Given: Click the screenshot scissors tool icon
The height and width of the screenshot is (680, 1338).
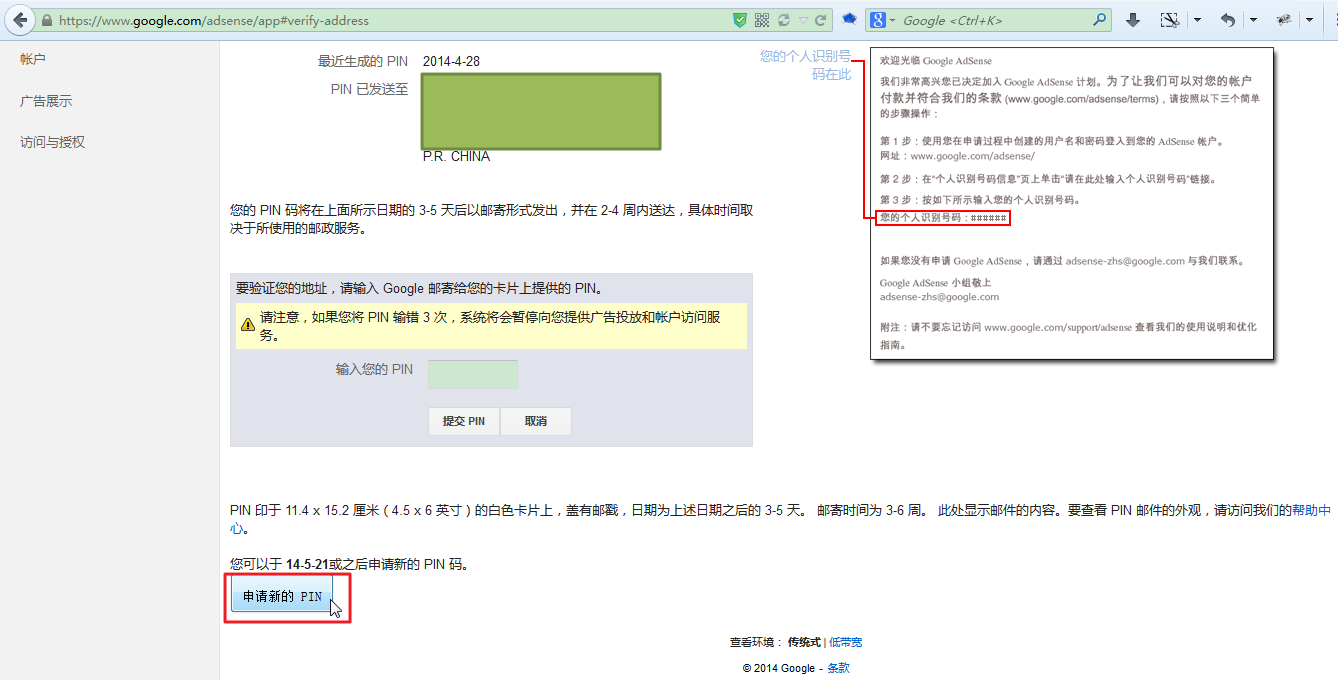Looking at the screenshot, I should pyautogui.click(x=1169, y=20).
